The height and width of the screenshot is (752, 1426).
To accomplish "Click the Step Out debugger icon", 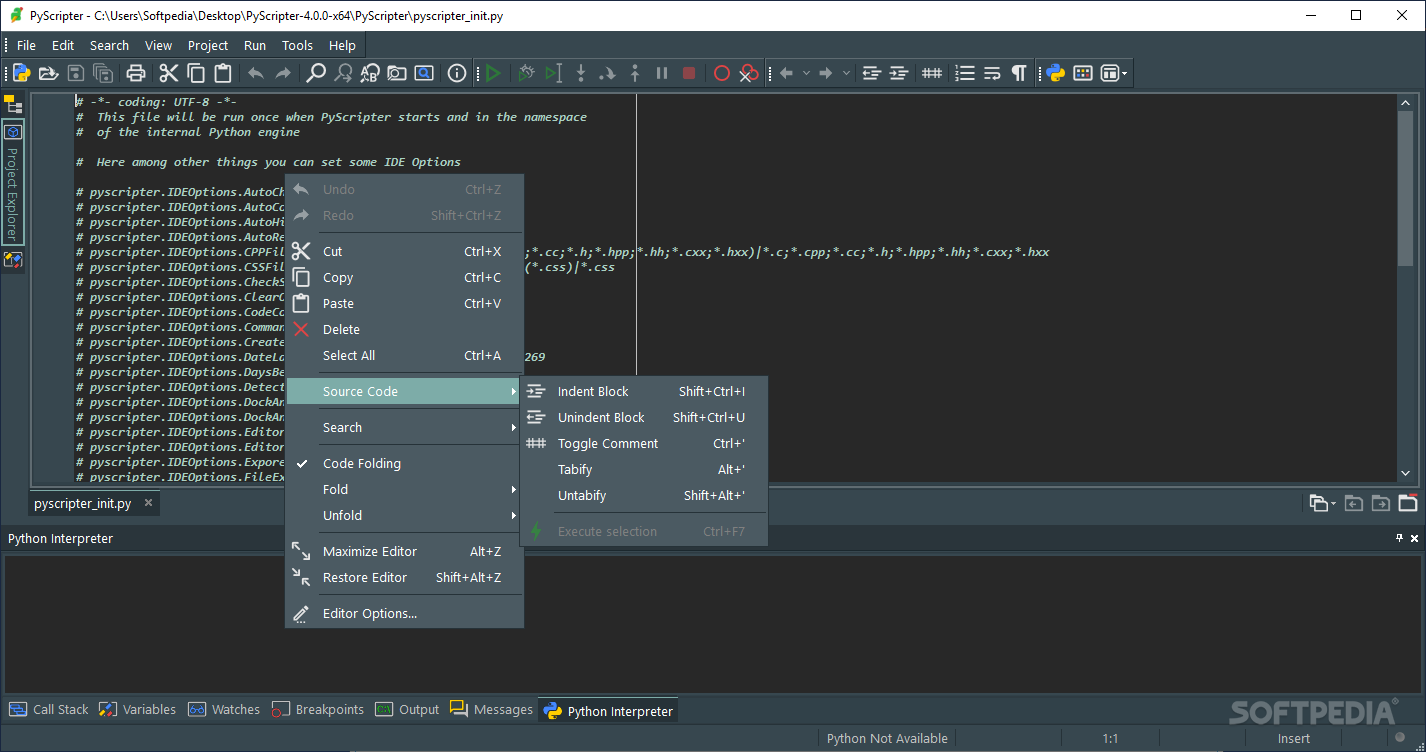I will pos(634,73).
